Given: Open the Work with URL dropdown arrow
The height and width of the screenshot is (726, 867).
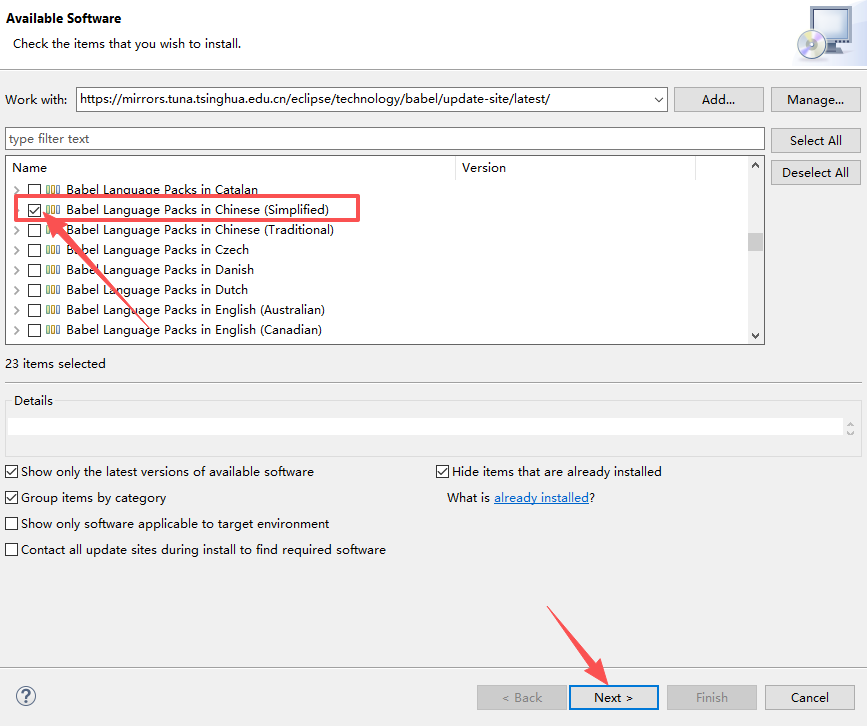Looking at the screenshot, I should click(659, 100).
